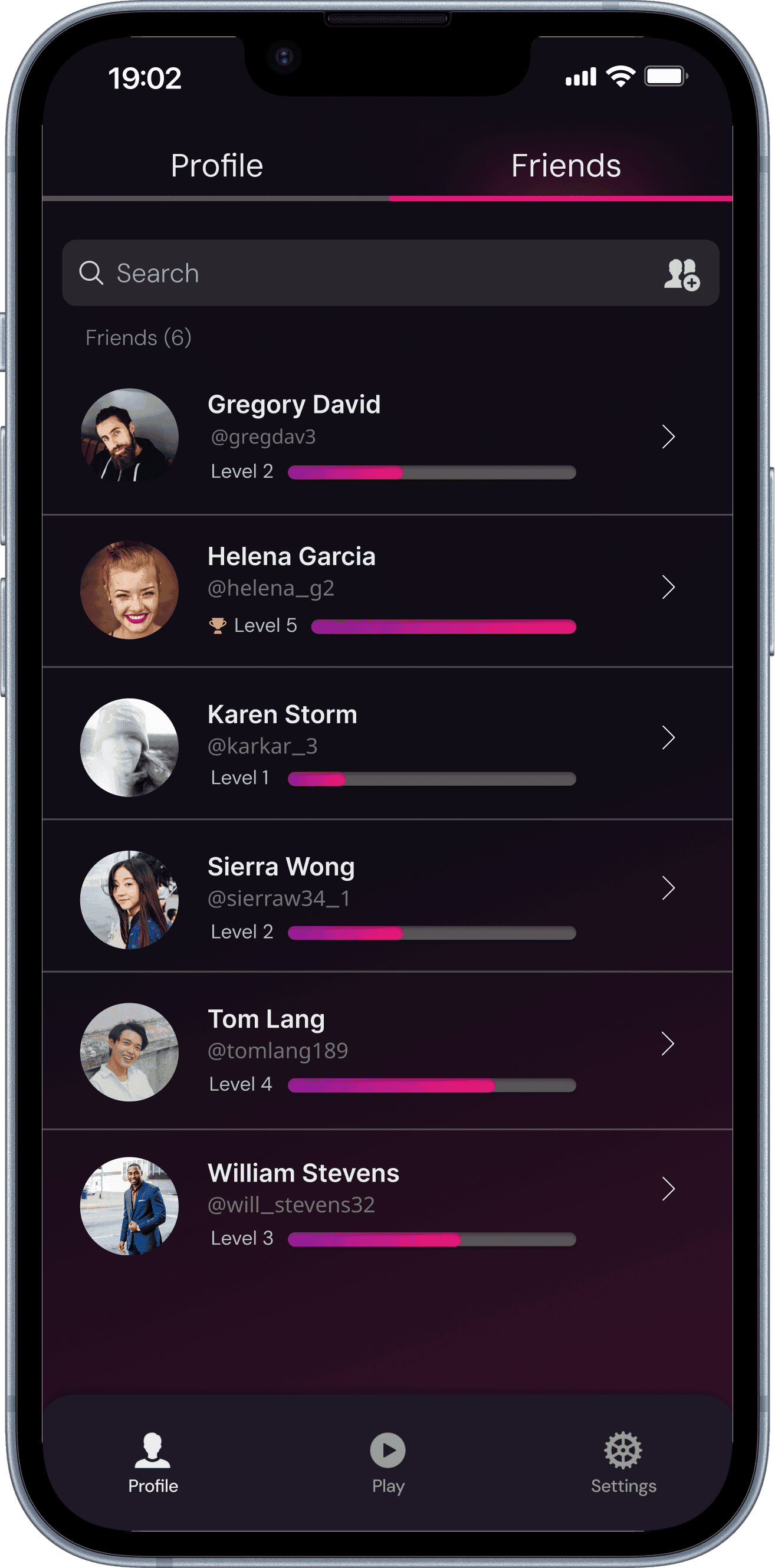Screen dimensions: 775x1568
Task: Open Karen Storm's details chevron
Action: (668, 737)
